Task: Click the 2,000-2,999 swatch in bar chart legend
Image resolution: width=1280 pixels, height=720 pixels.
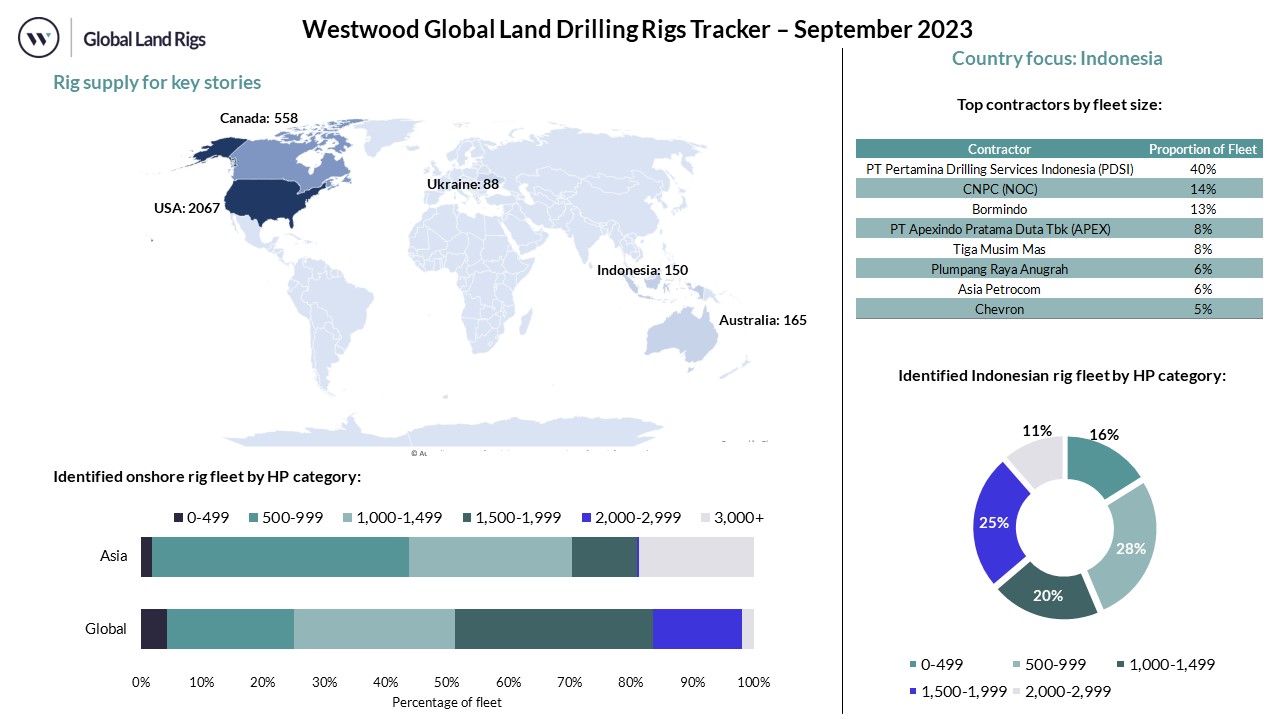Action: pyautogui.click(x=587, y=517)
